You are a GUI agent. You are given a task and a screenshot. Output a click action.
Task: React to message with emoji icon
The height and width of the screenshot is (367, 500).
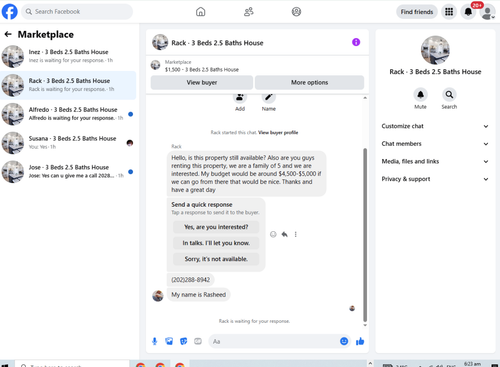click(273, 234)
